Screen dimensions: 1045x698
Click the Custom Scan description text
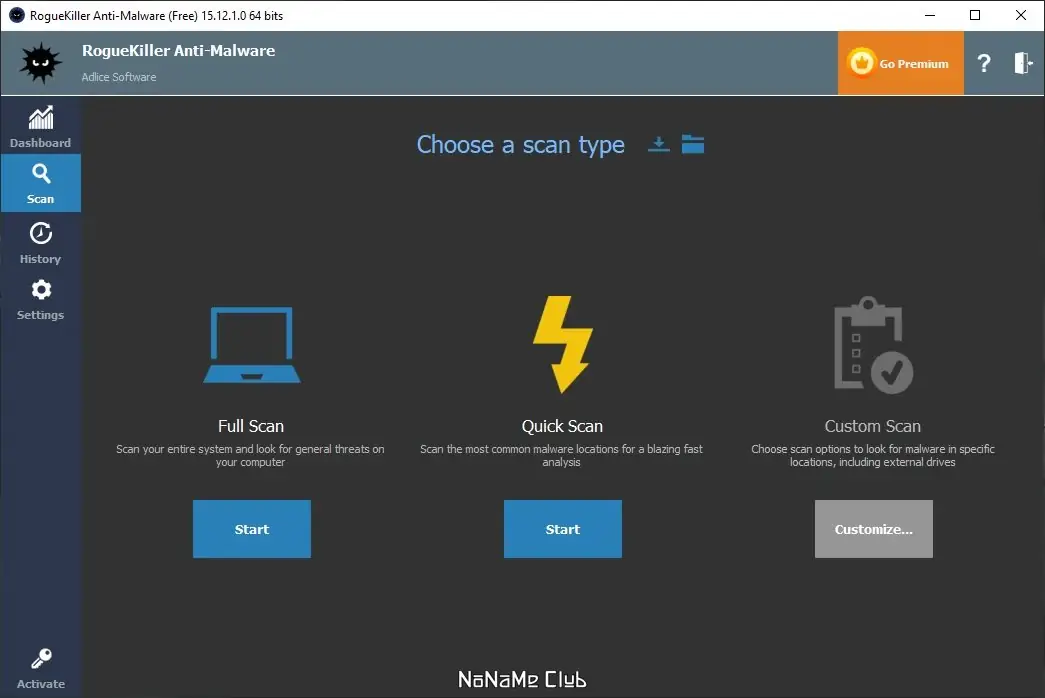(872, 455)
